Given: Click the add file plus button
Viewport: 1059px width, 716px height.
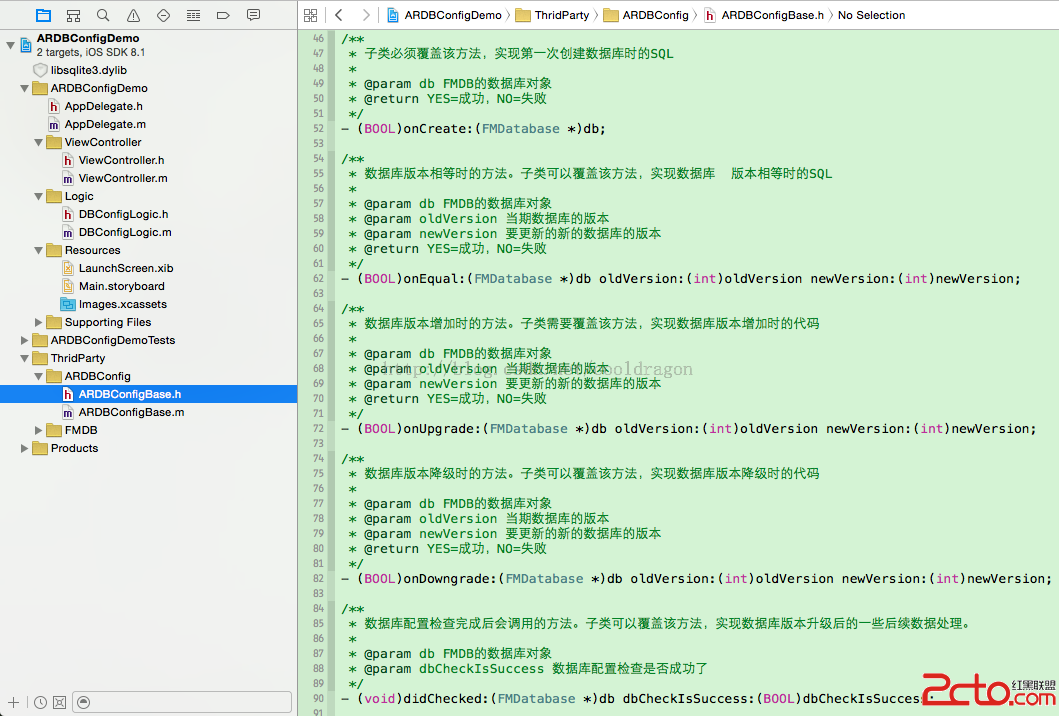Looking at the screenshot, I should coord(13,702).
